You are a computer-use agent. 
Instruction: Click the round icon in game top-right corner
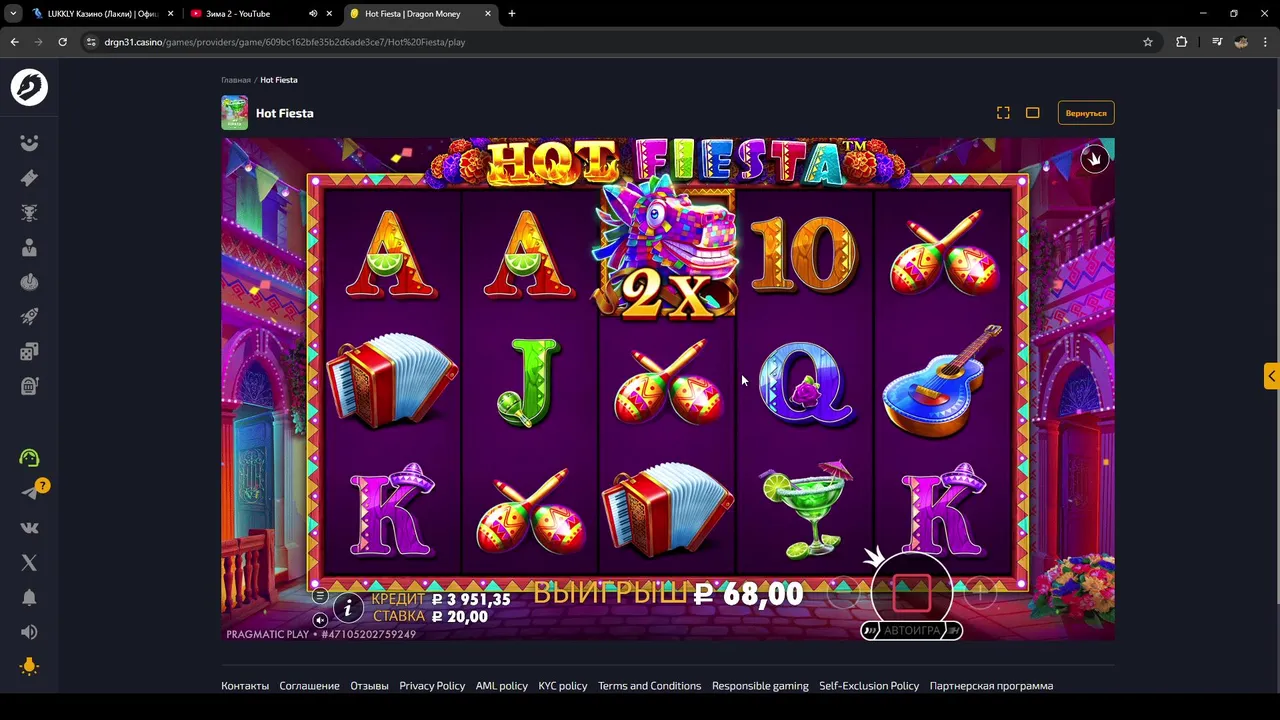tap(1095, 159)
